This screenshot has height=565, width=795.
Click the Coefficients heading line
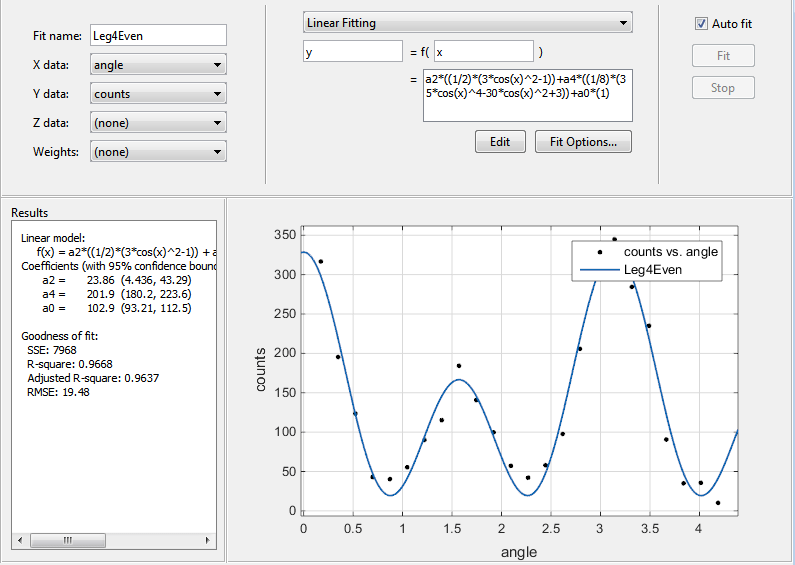click(119, 266)
